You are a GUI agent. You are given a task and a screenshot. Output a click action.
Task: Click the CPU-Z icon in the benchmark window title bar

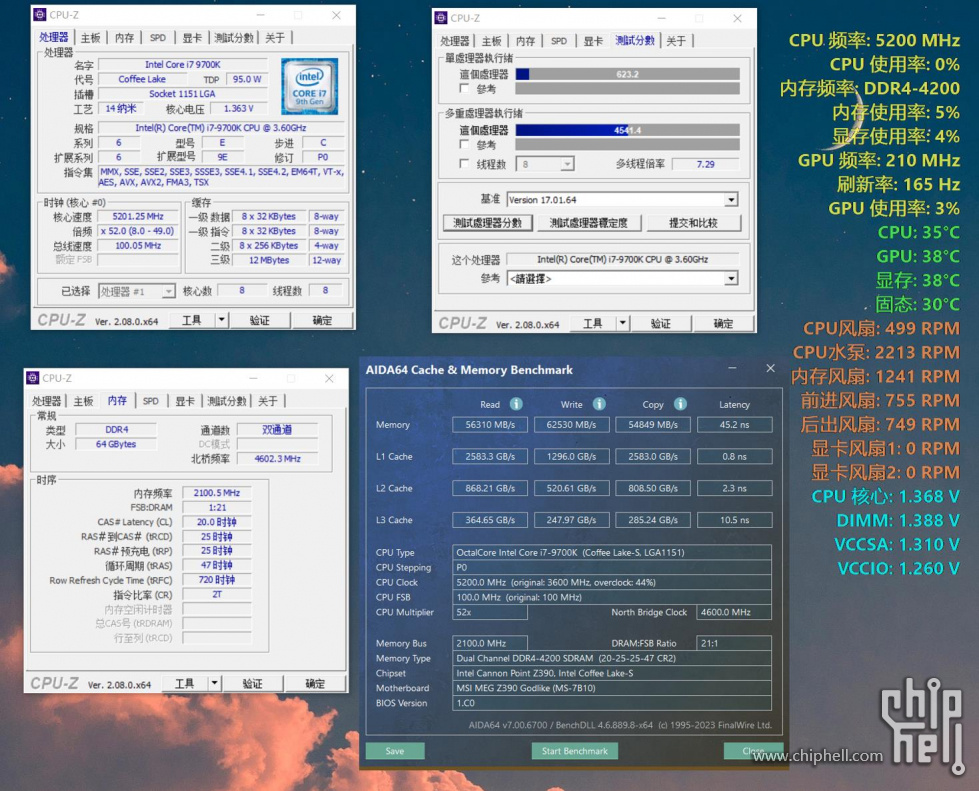[441, 18]
